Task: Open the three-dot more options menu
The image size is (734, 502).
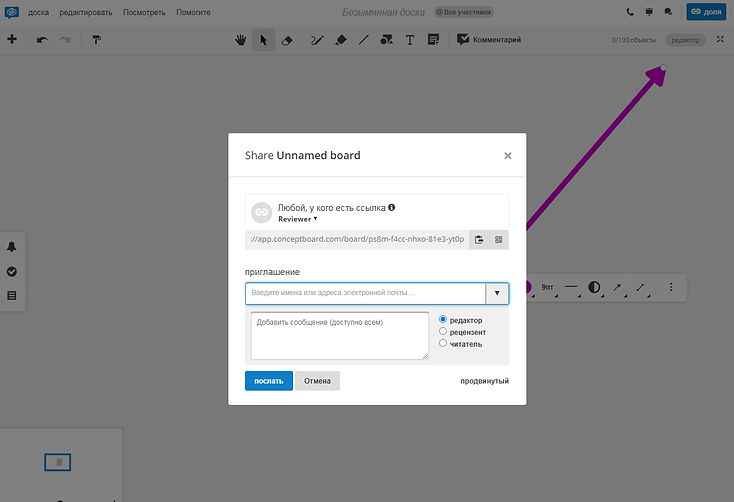Action: pos(671,287)
